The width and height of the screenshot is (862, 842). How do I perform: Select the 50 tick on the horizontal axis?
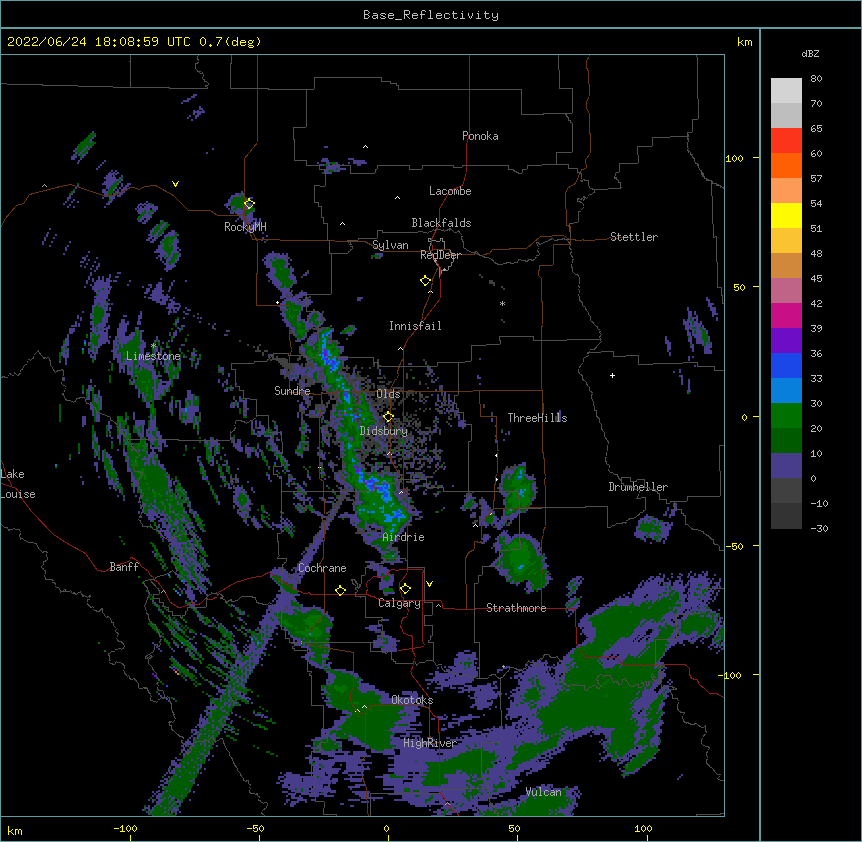(513, 829)
